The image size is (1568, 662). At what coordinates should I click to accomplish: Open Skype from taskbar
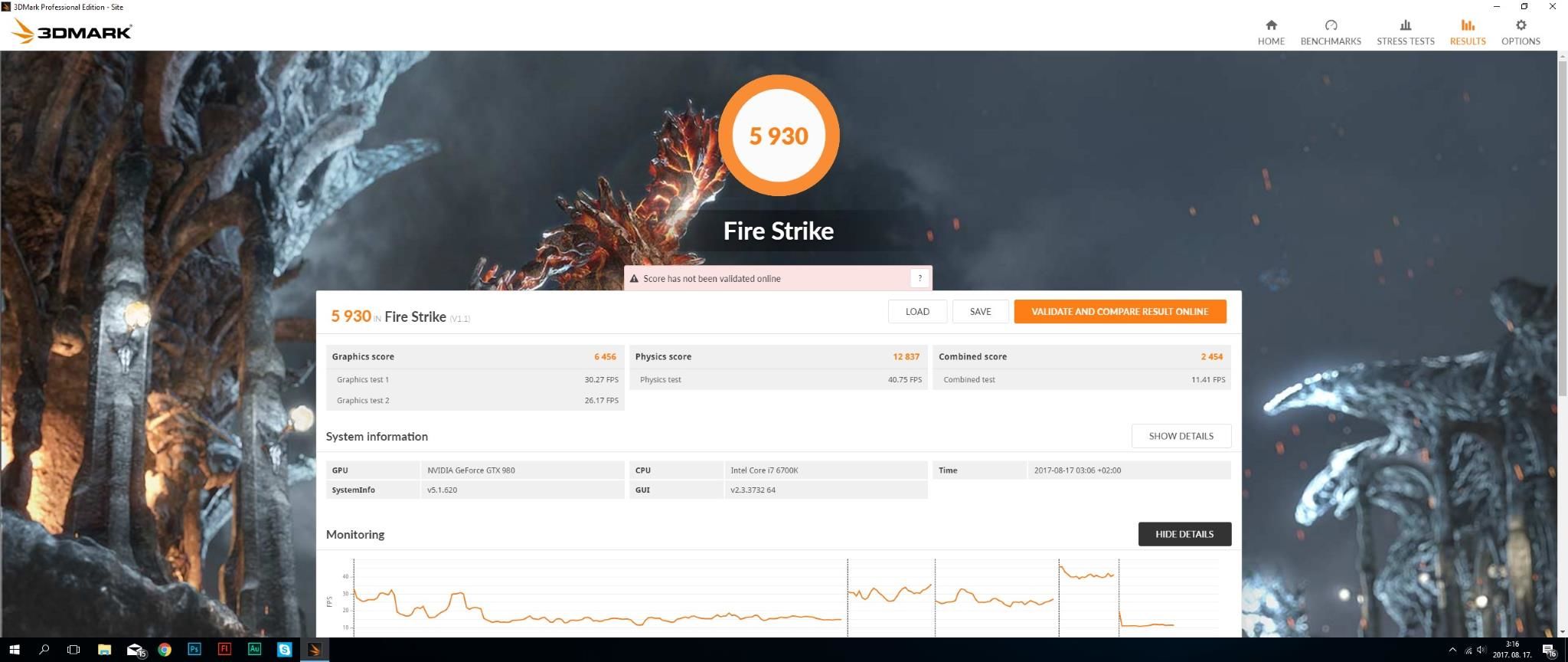[x=284, y=650]
